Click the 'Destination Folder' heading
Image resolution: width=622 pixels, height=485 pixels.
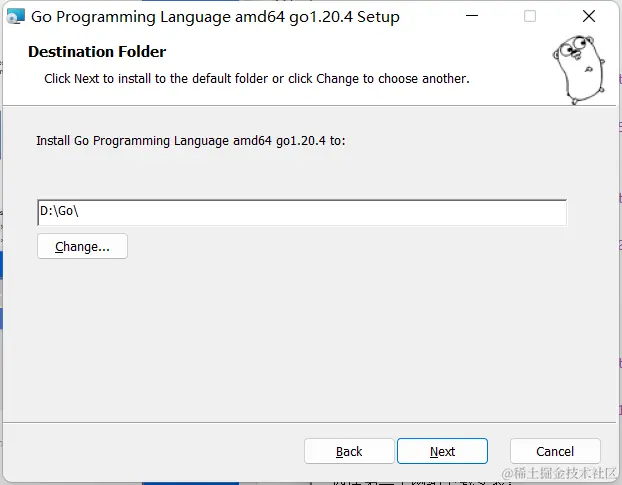[x=97, y=52]
